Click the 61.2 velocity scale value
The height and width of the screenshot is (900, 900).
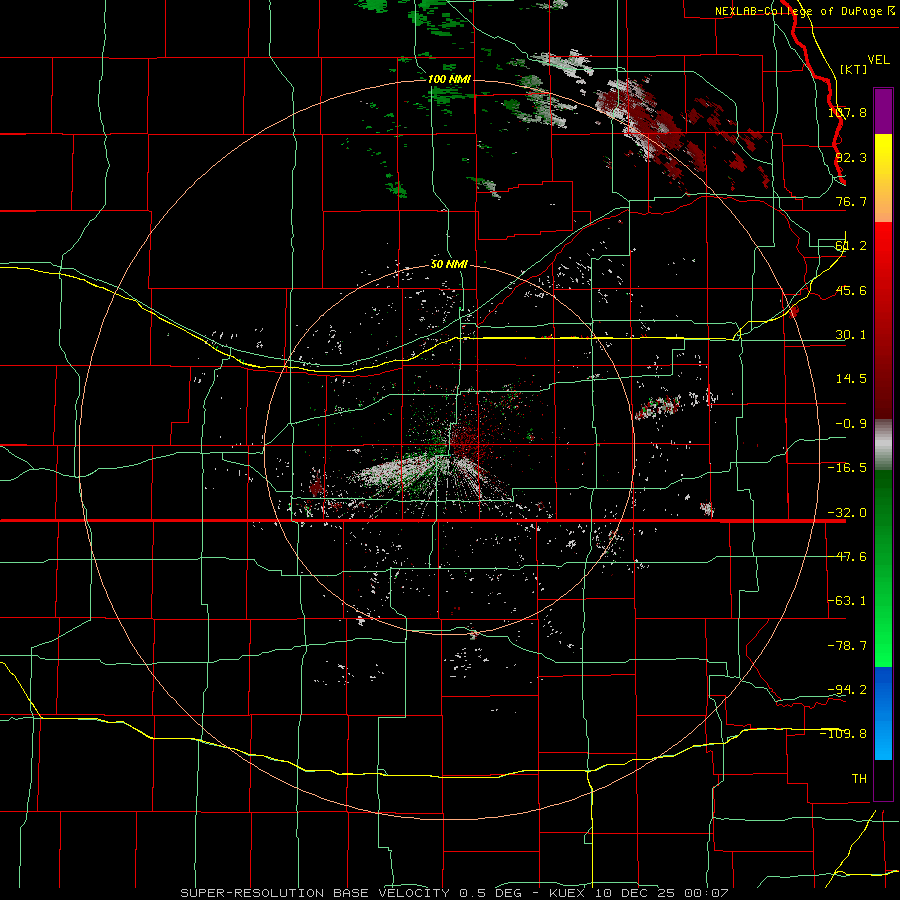[x=851, y=246]
